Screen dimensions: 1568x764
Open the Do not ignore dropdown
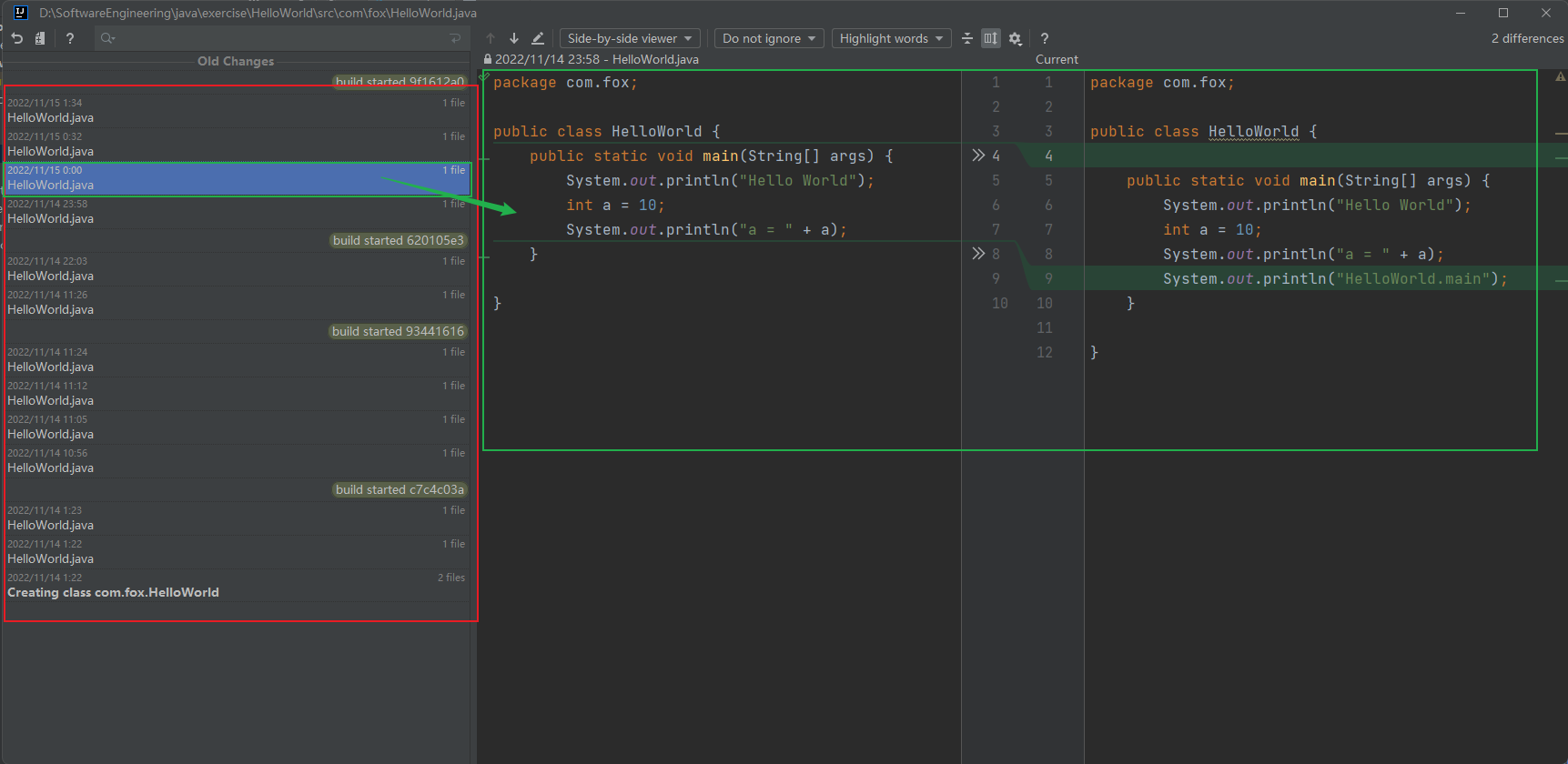click(769, 38)
